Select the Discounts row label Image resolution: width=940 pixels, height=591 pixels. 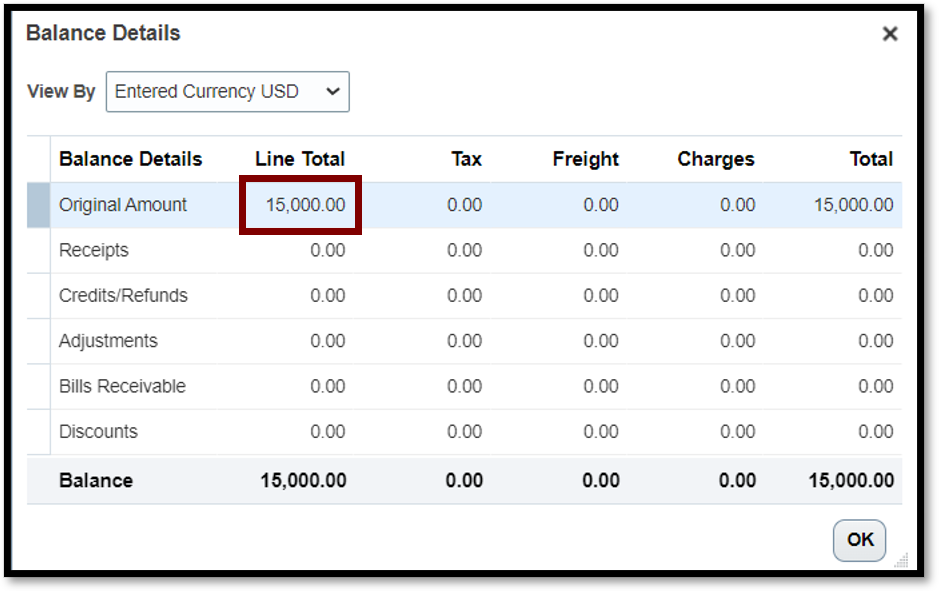[x=98, y=432]
